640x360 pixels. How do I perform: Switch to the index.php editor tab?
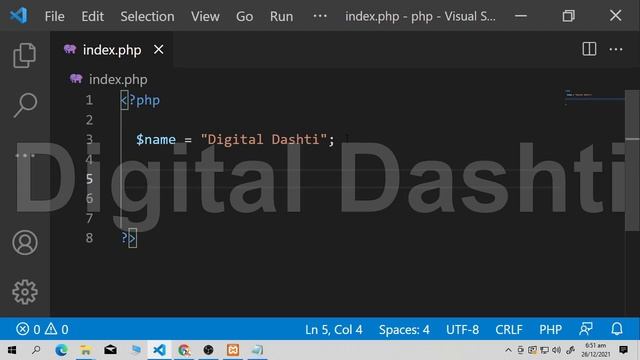112,50
